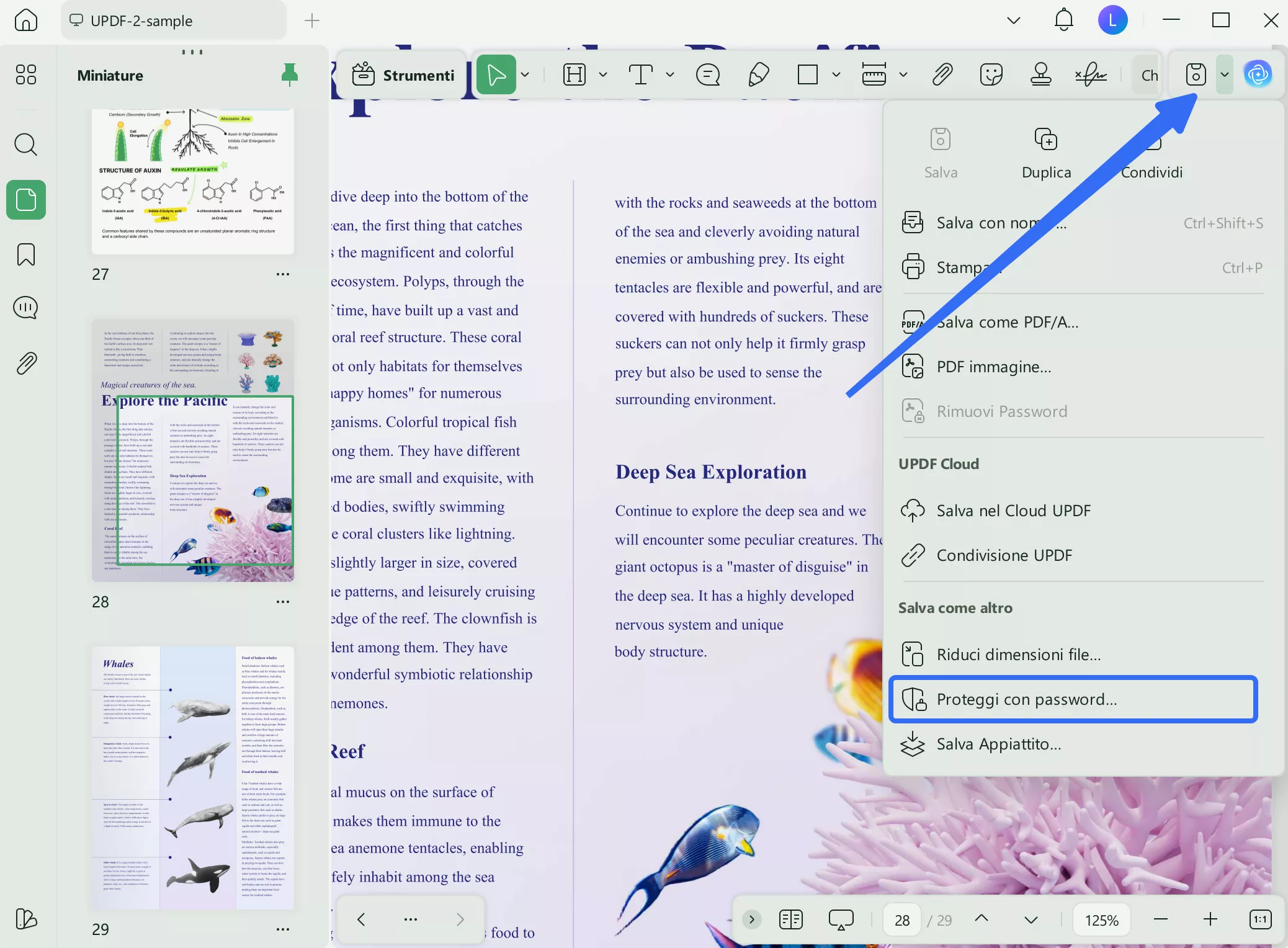Toggle the two-page reading view
Screen dimensions: 1288x948
click(x=790, y=919)
